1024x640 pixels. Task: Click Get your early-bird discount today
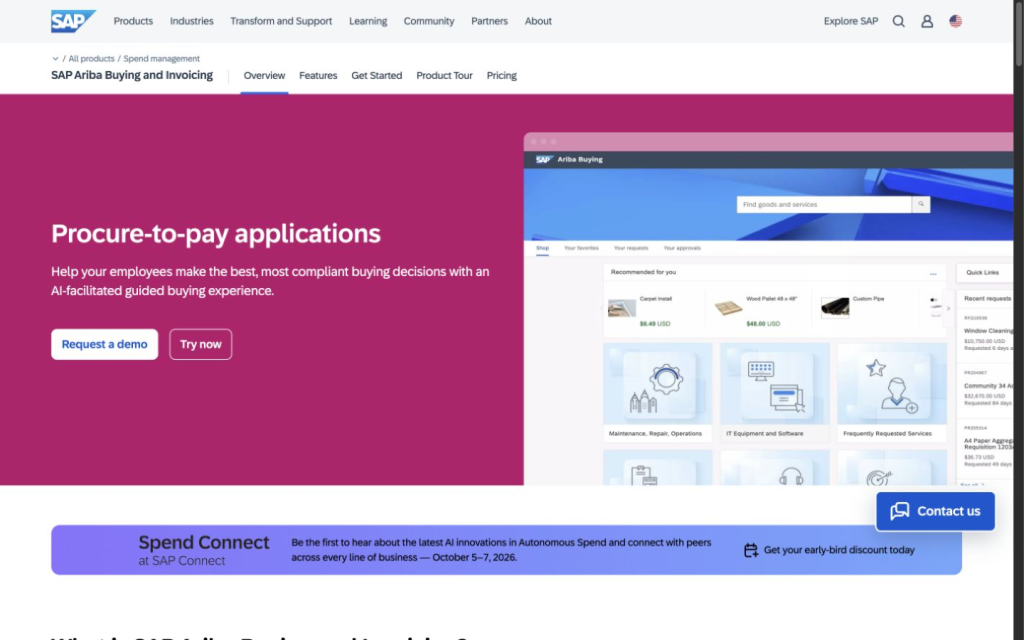point(839,550)
